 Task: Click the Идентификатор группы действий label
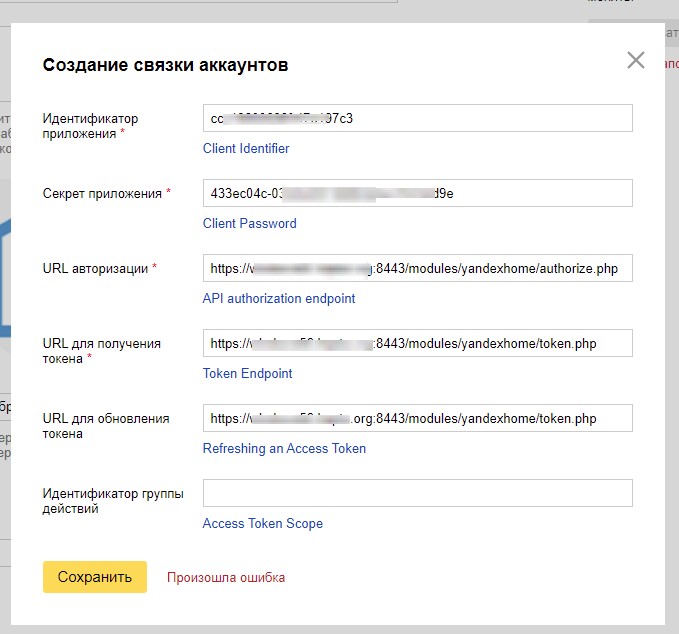click(113, 501)
